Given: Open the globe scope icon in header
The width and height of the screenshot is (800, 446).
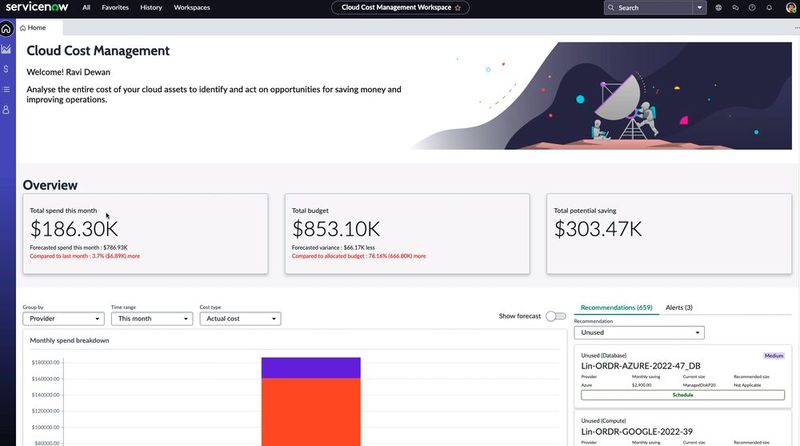Looking at the screenshot, I should coord(718,8).
